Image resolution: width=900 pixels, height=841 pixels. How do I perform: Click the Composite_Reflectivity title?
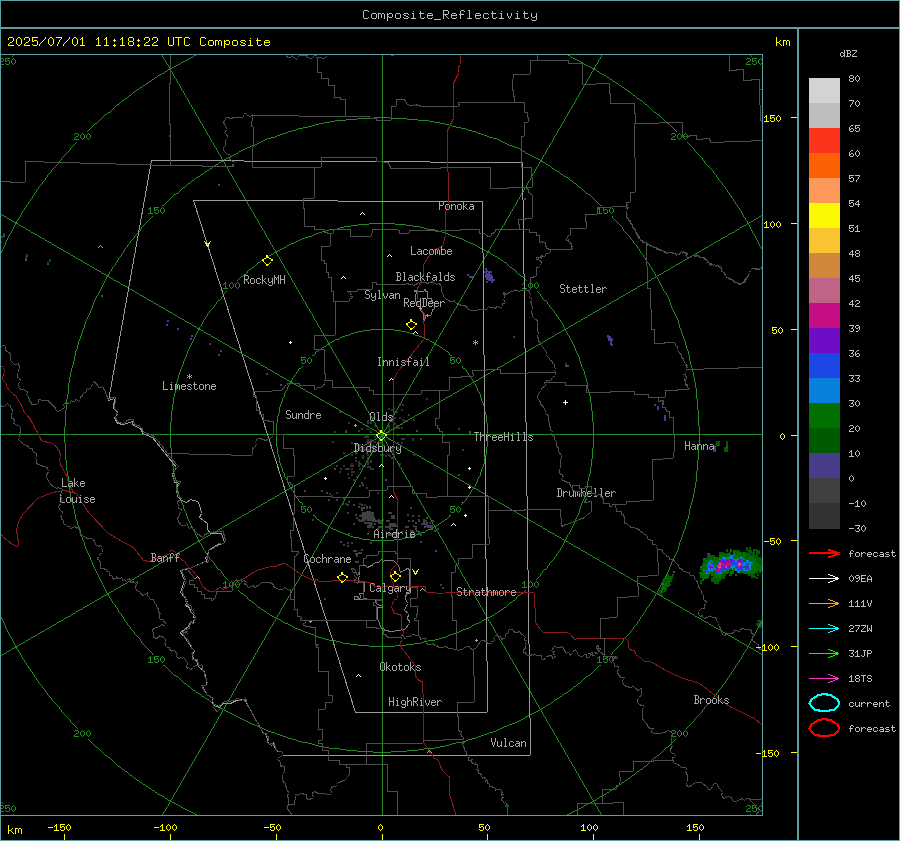click(450, 15)
